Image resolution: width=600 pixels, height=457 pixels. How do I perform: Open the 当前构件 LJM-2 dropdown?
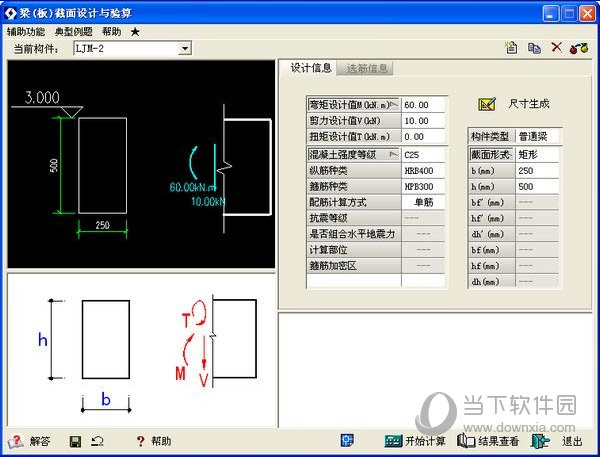(184, 48)
